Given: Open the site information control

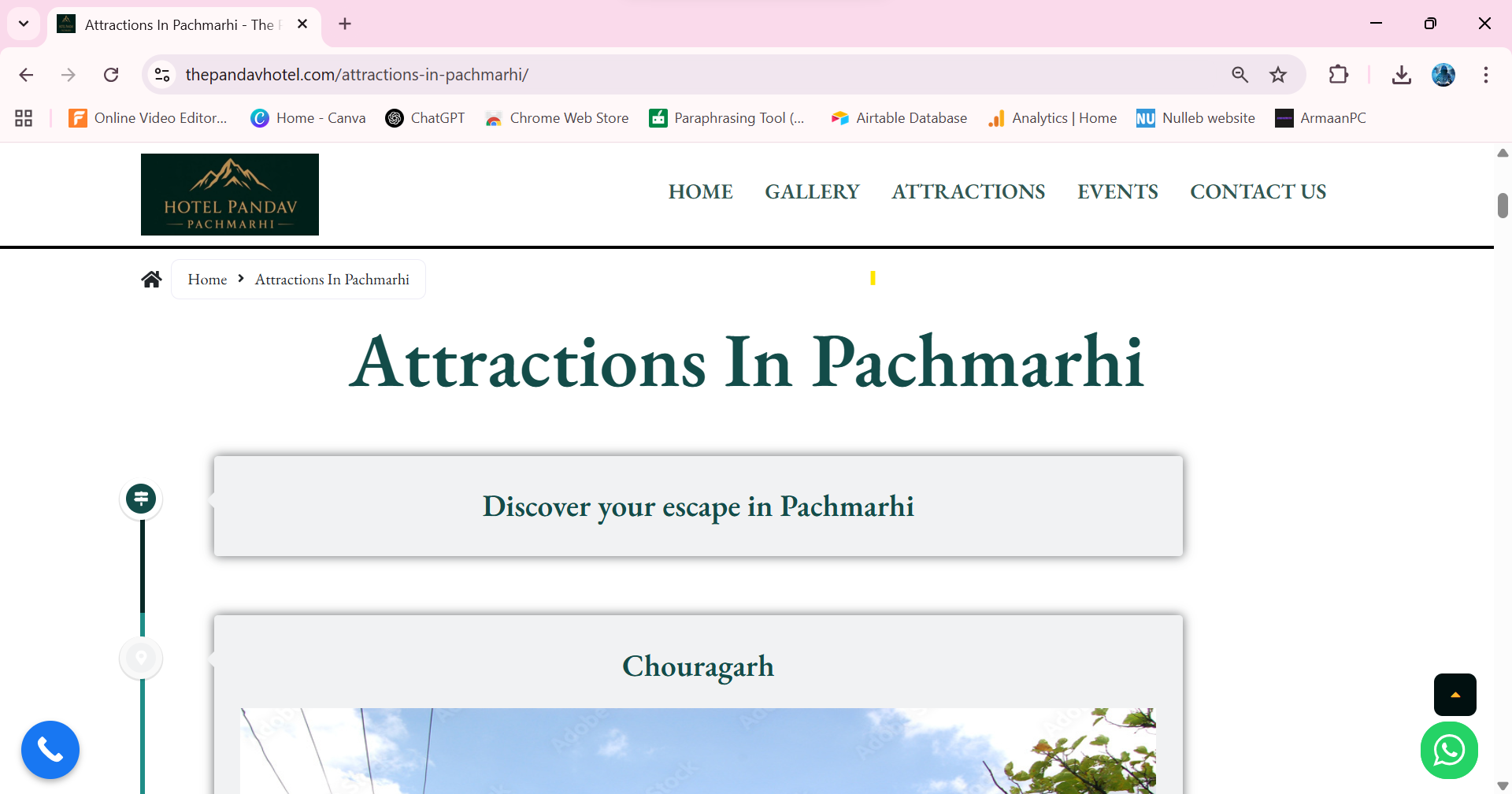Looking at the screenshot, I should (162, 75).
